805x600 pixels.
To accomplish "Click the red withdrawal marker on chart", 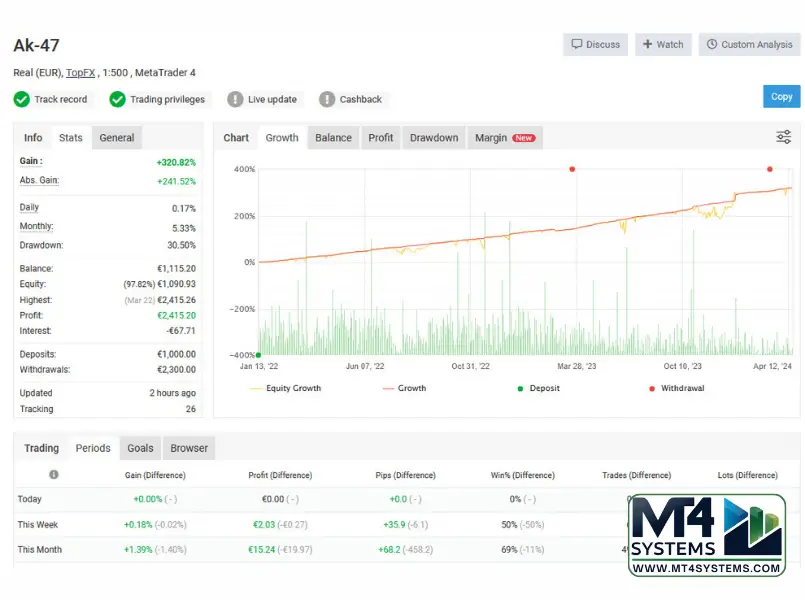I will point(572,169).
